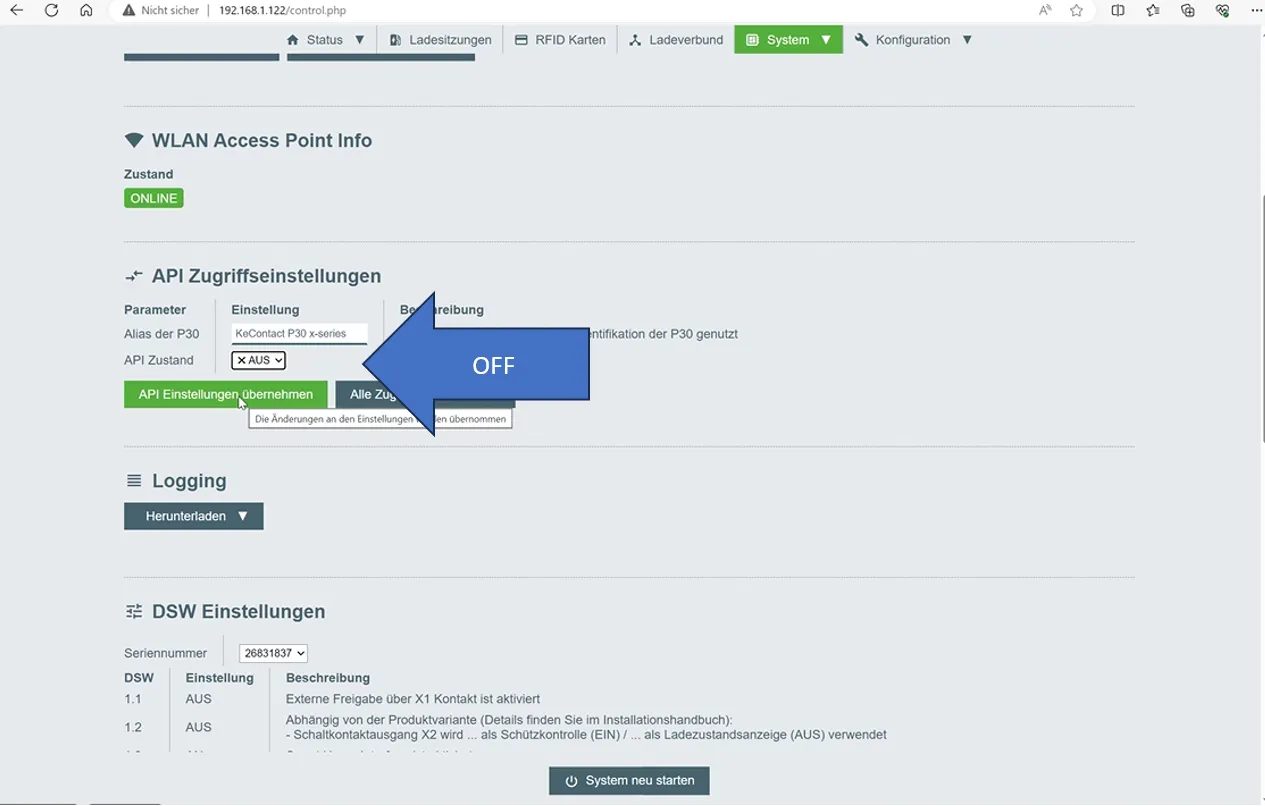Click the not-secure warning triangle icon
The image size is (1265, 806).
pyautogui.click(x=128, y=11)
